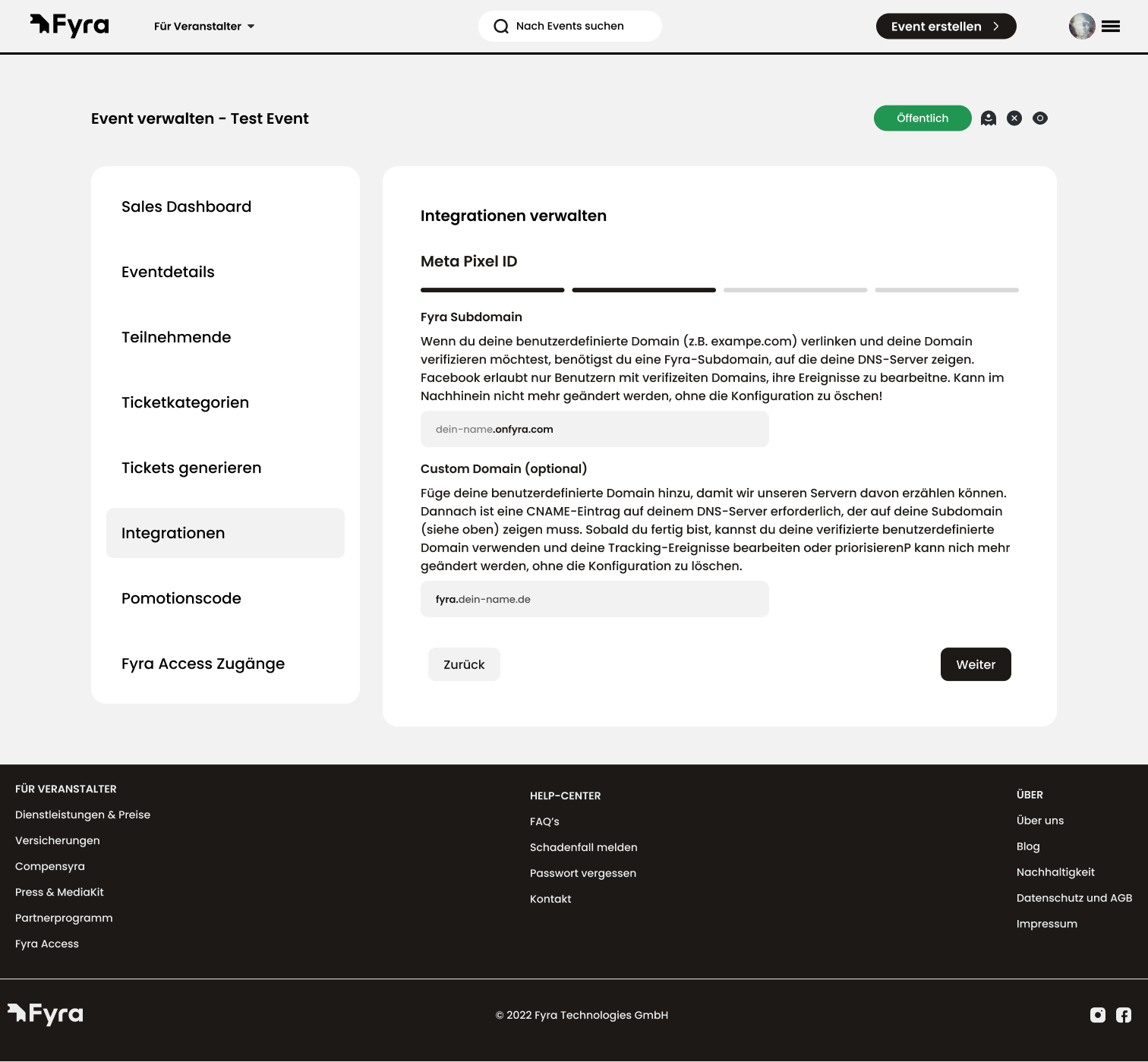Open Tickets generieren section

tap(225, 468)
